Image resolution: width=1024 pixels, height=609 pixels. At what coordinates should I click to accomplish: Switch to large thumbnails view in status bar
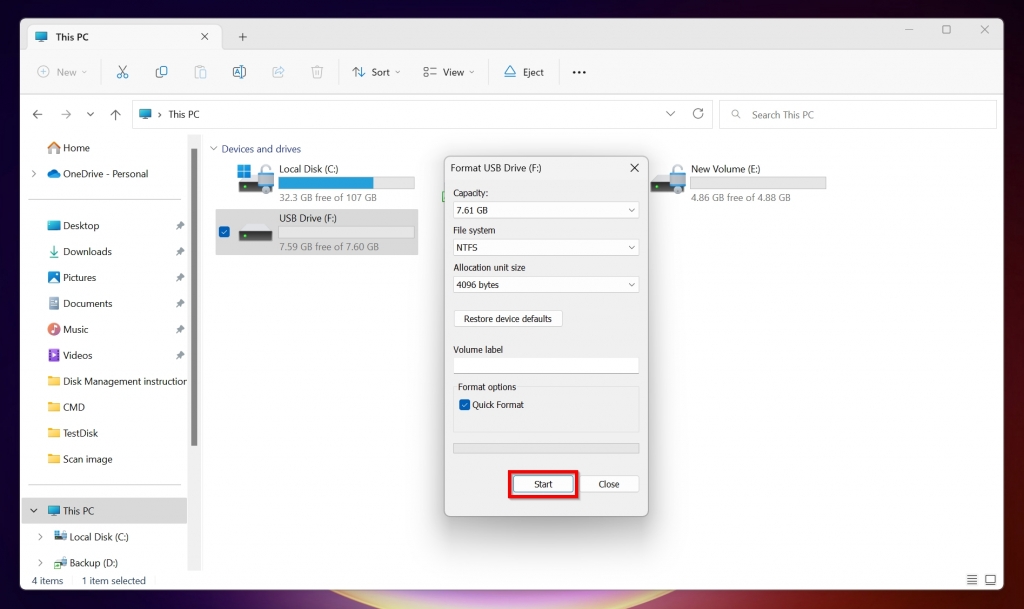point(990,579)
